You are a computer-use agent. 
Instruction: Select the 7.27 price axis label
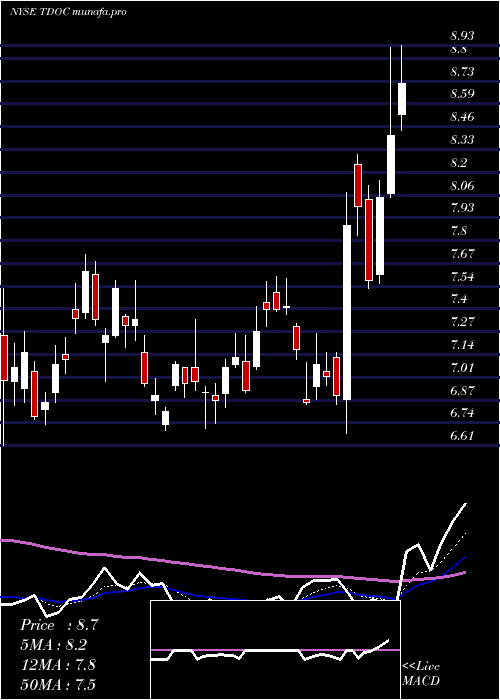[462, 321]
